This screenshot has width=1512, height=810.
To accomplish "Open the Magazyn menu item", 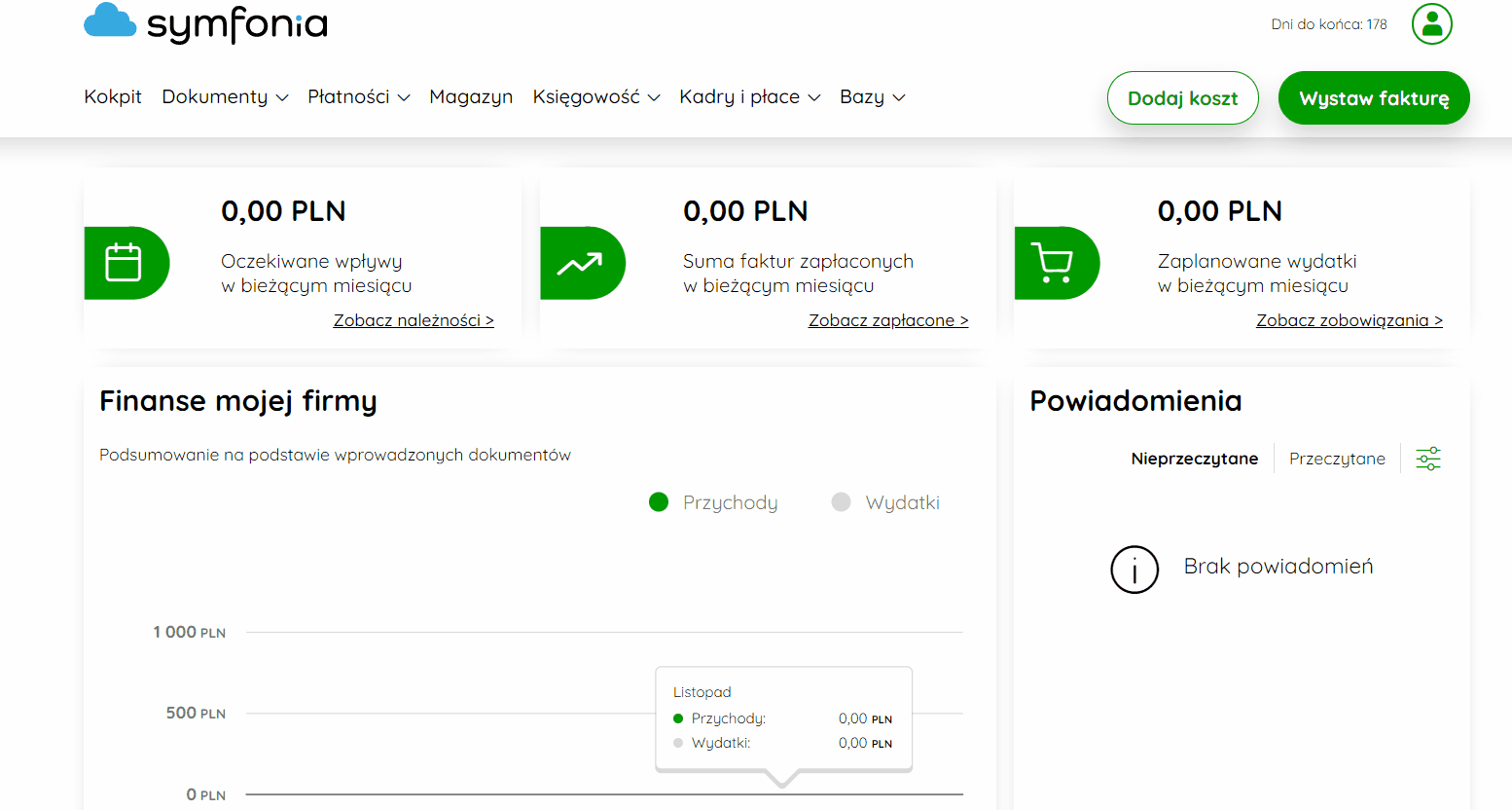I will [x=471, y=96].
